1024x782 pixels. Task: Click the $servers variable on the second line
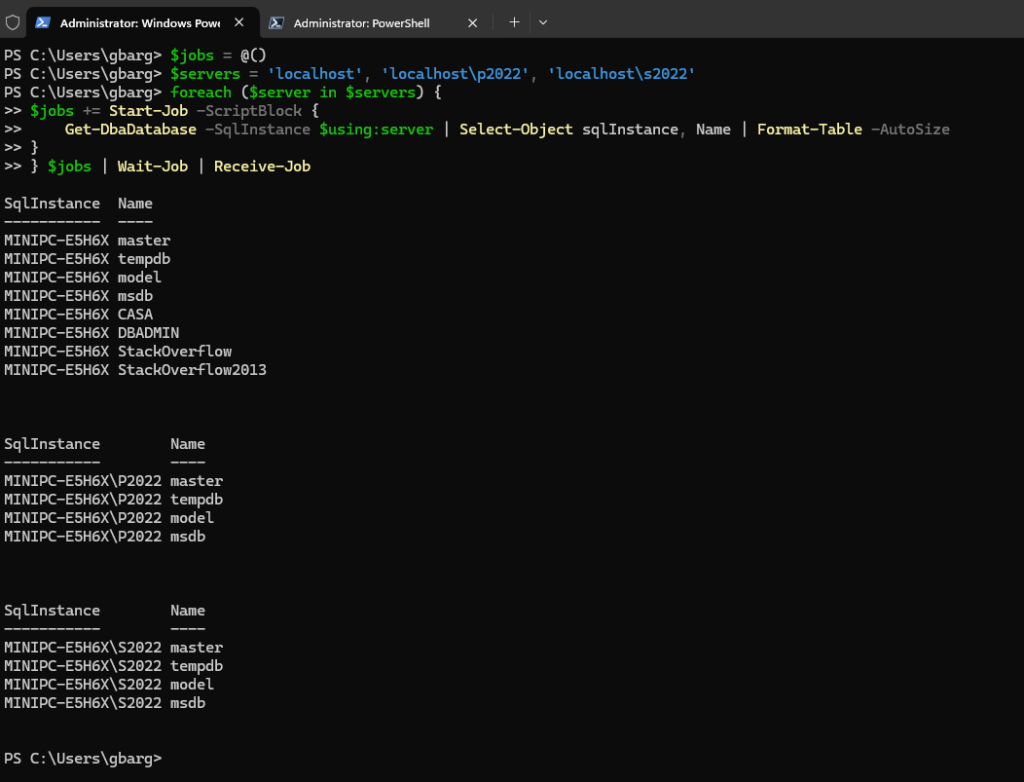click(x=205, y=73)
